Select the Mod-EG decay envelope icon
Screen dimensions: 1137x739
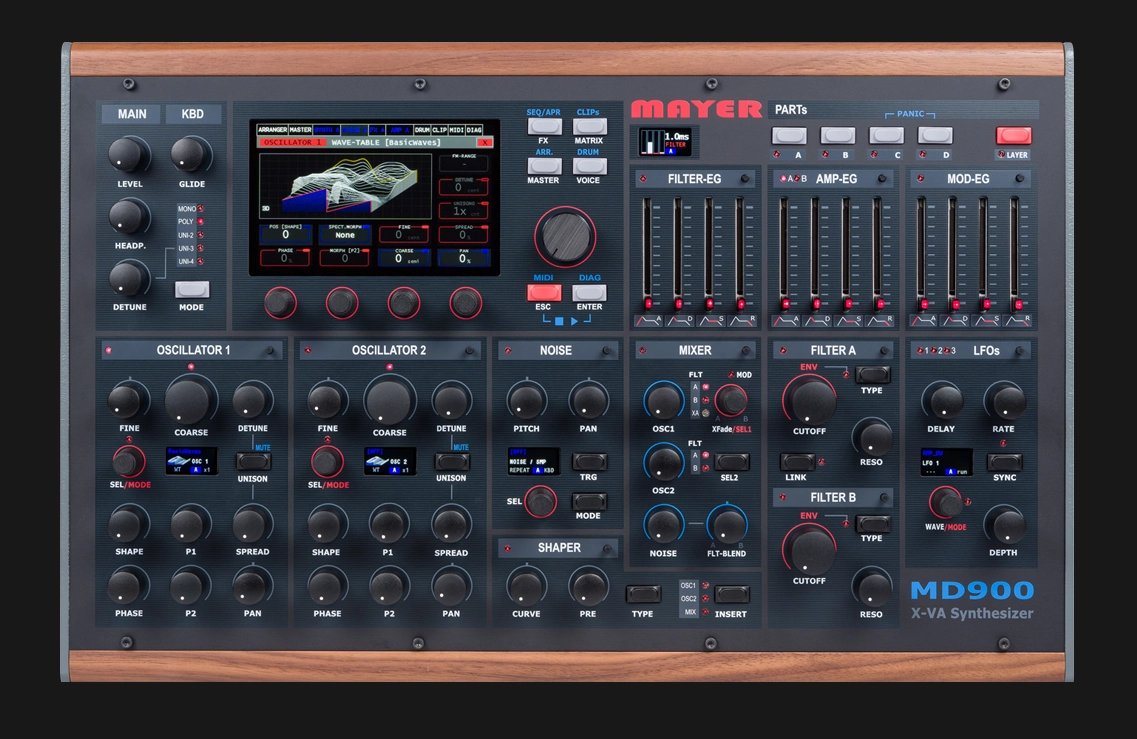pos(954,321)
